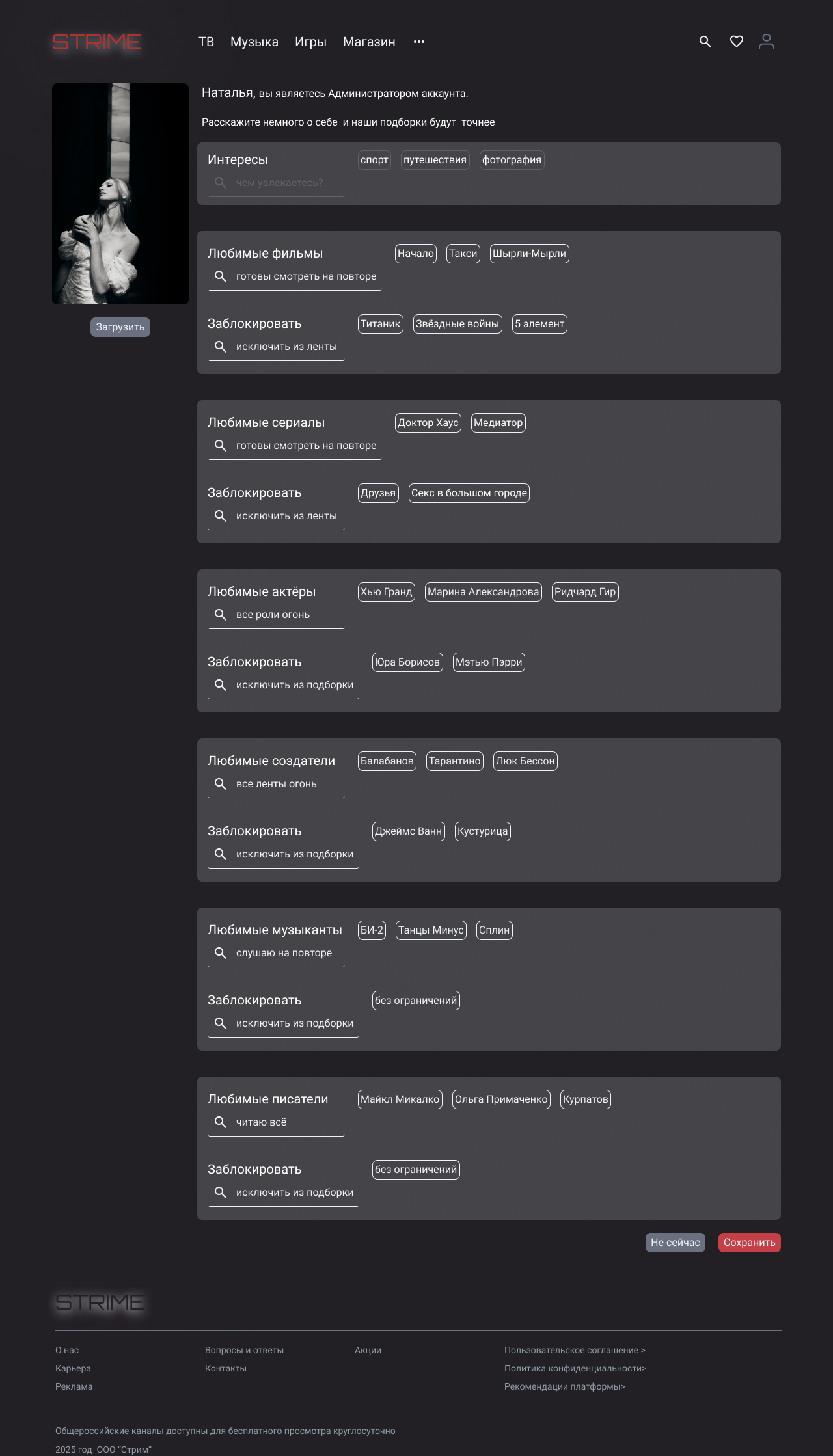Click search icon under Любимые сериалы
Viewport: 833px width, 1456px height.
[221, 446]
